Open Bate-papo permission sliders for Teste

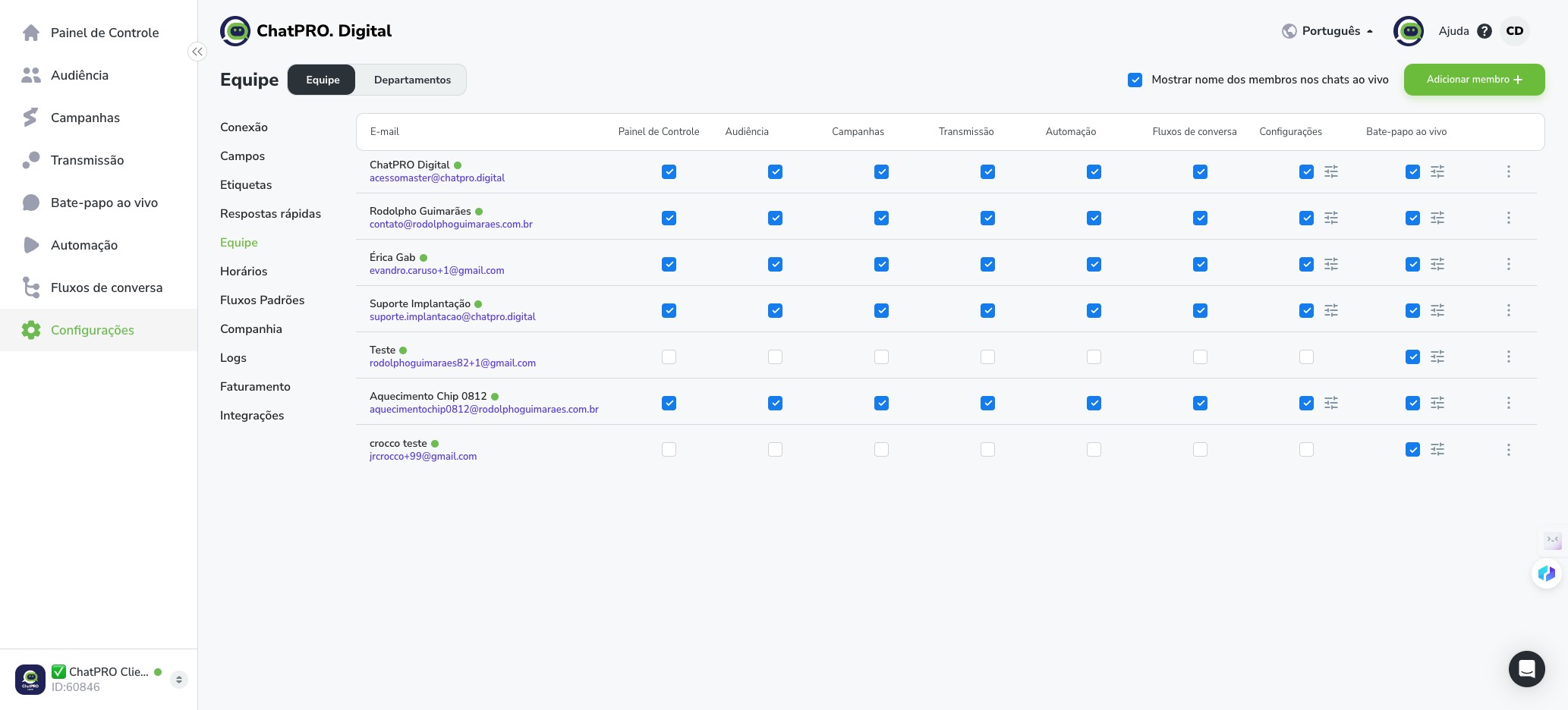[1437, 357]
